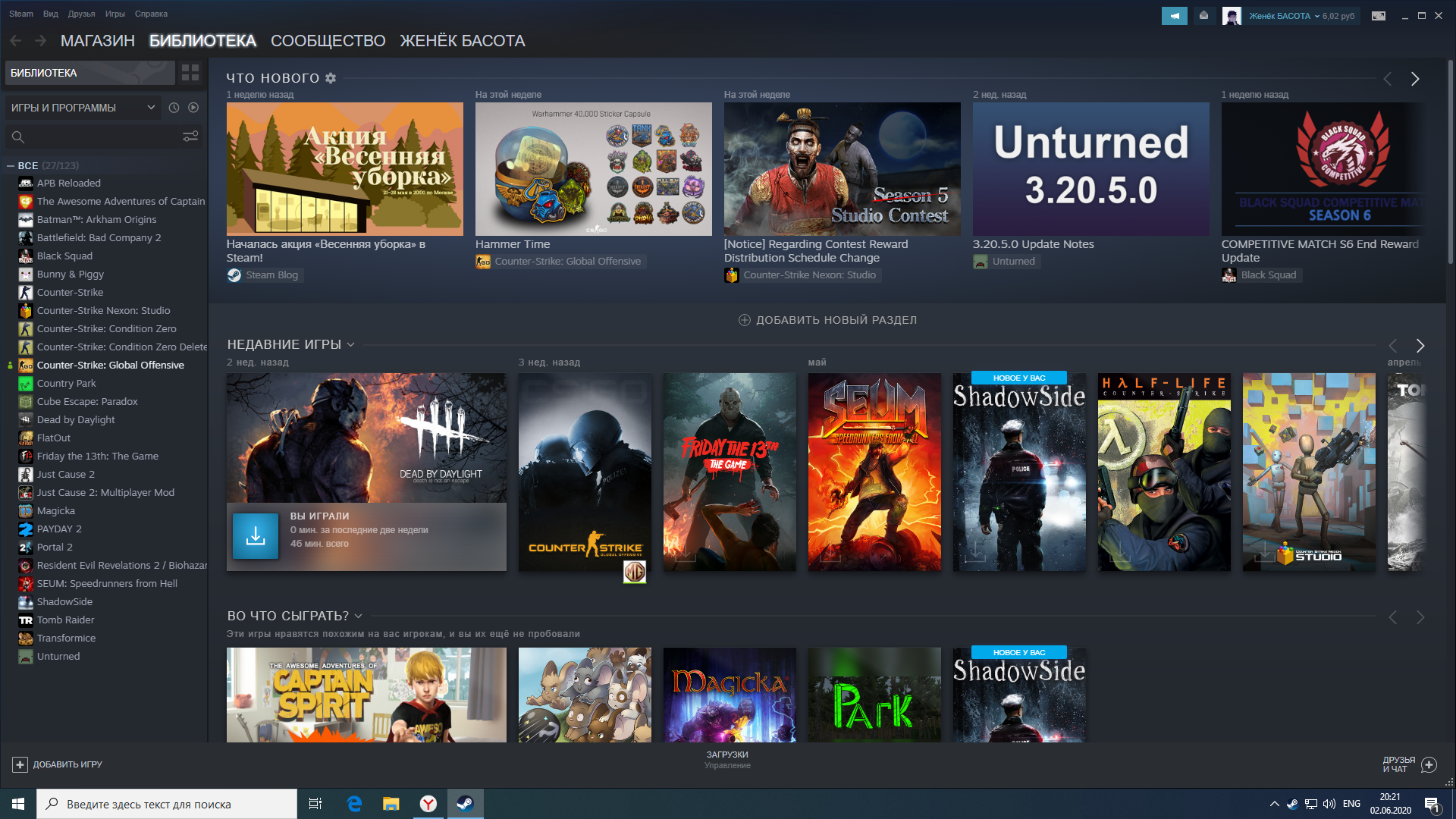Select Unturned in the games list

point(58,657)
